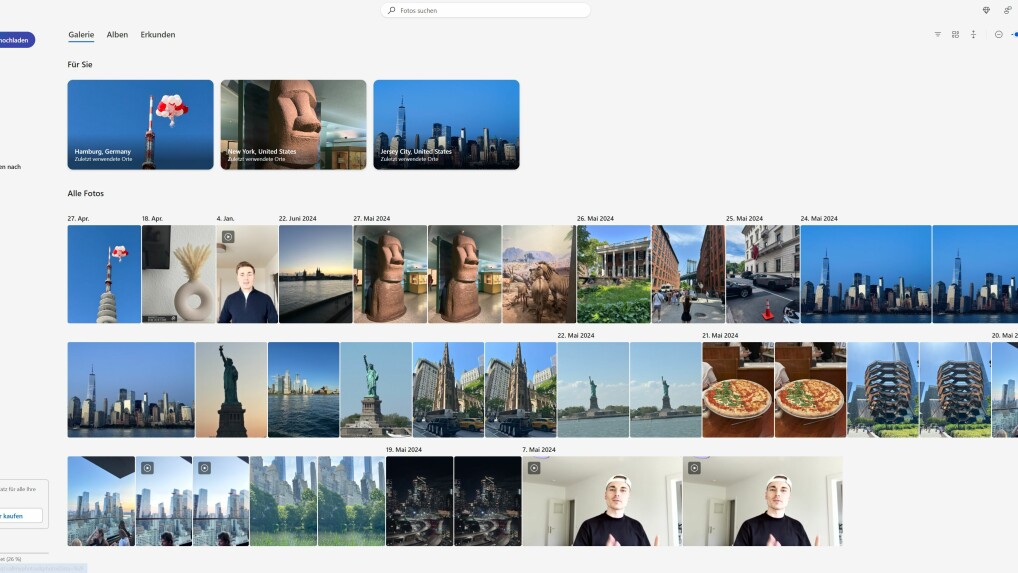Click the '21. Mai 2024' date label
This screenshot has height=573, width=1018.
tap(720, 335)
